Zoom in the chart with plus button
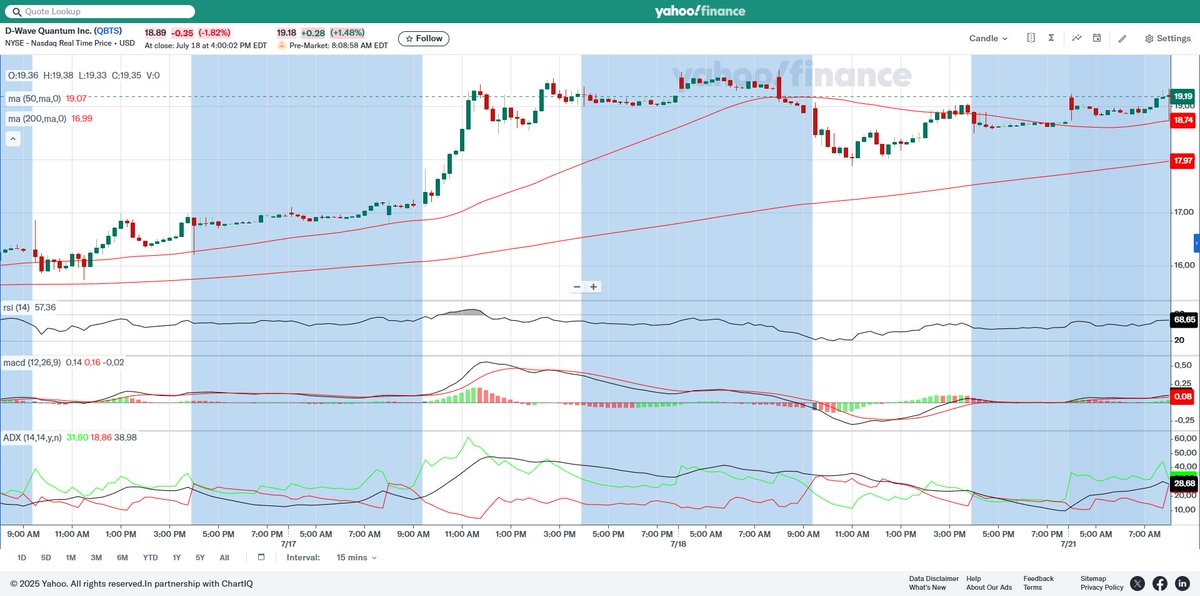 (593, 287)
